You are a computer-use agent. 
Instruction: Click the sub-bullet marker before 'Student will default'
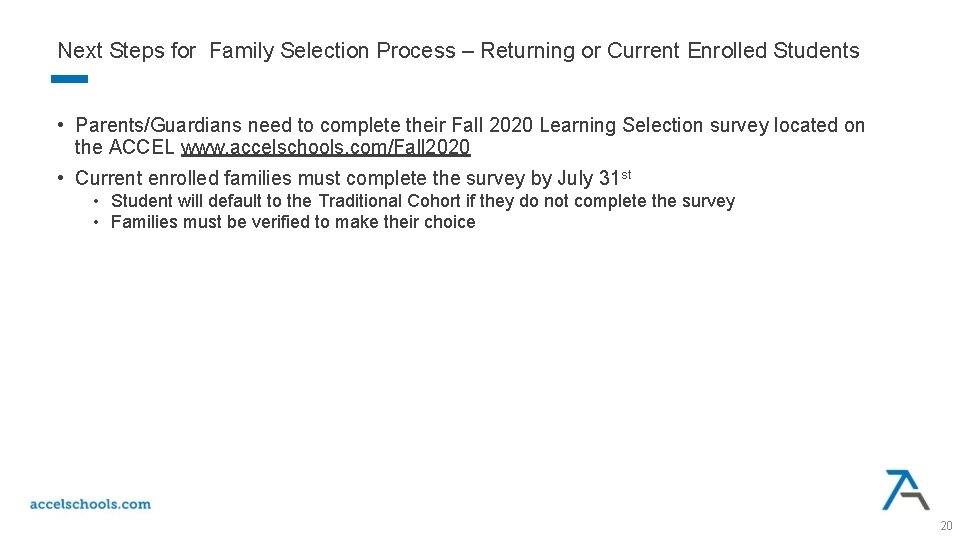tap(97, 201)
